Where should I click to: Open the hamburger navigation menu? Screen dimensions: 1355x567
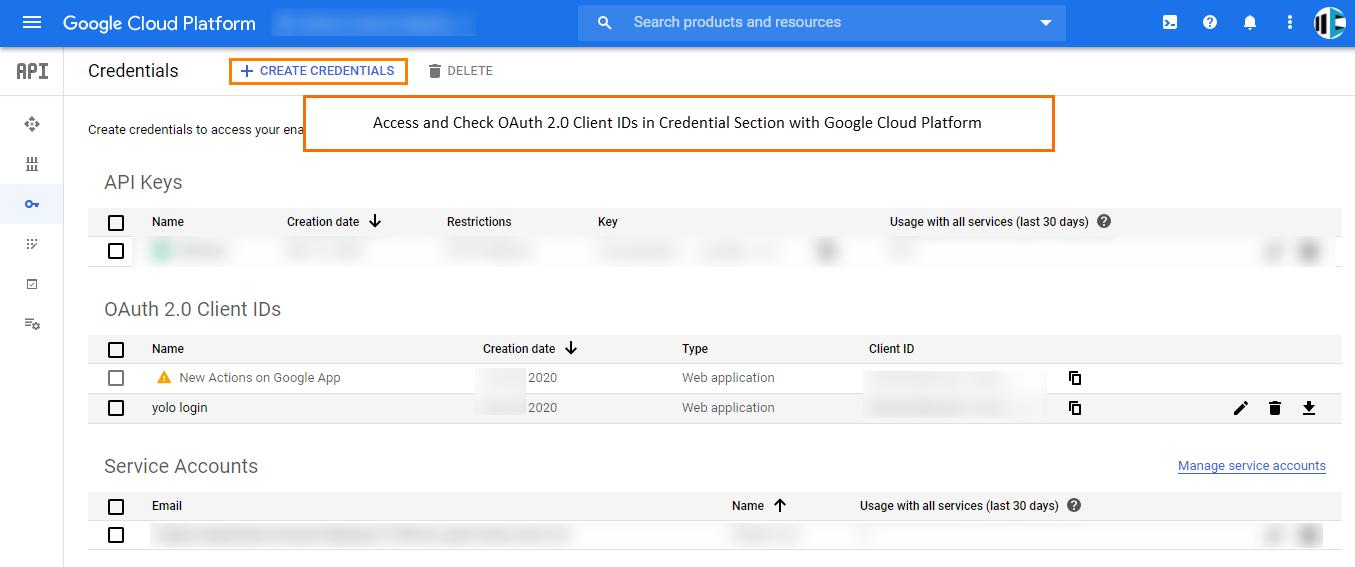click(x=32, y=22)
